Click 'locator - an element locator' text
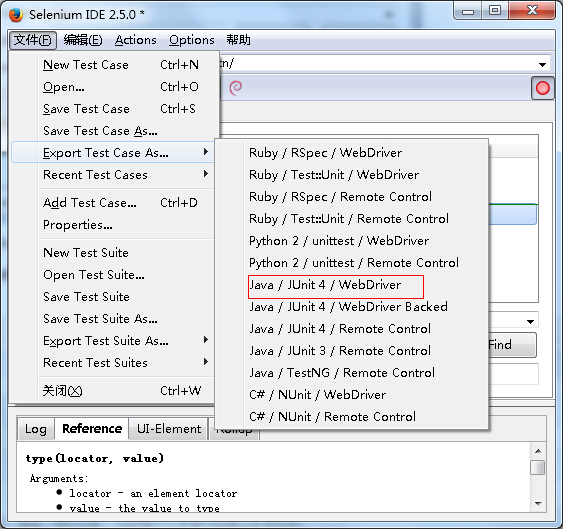The height and width of the screenshot is (529, 563). 153,493
